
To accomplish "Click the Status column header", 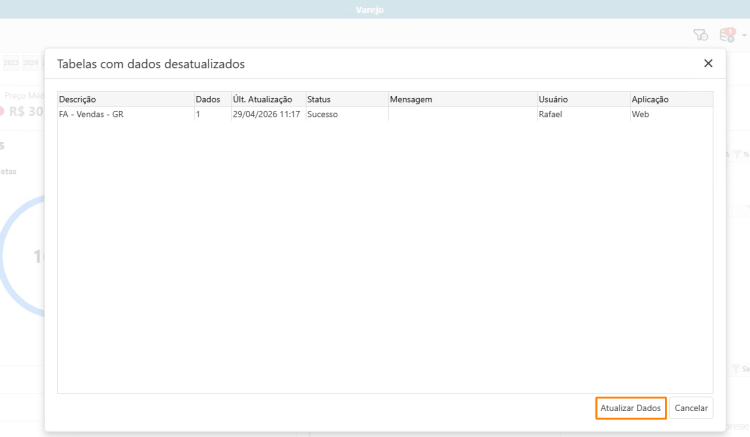I will click(x=347, y=99).
